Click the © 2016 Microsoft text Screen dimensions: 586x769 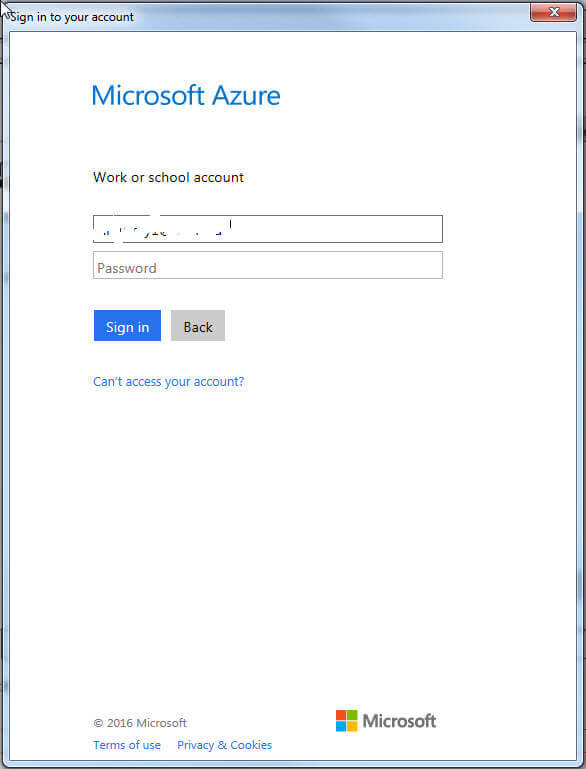coord(140,723)
